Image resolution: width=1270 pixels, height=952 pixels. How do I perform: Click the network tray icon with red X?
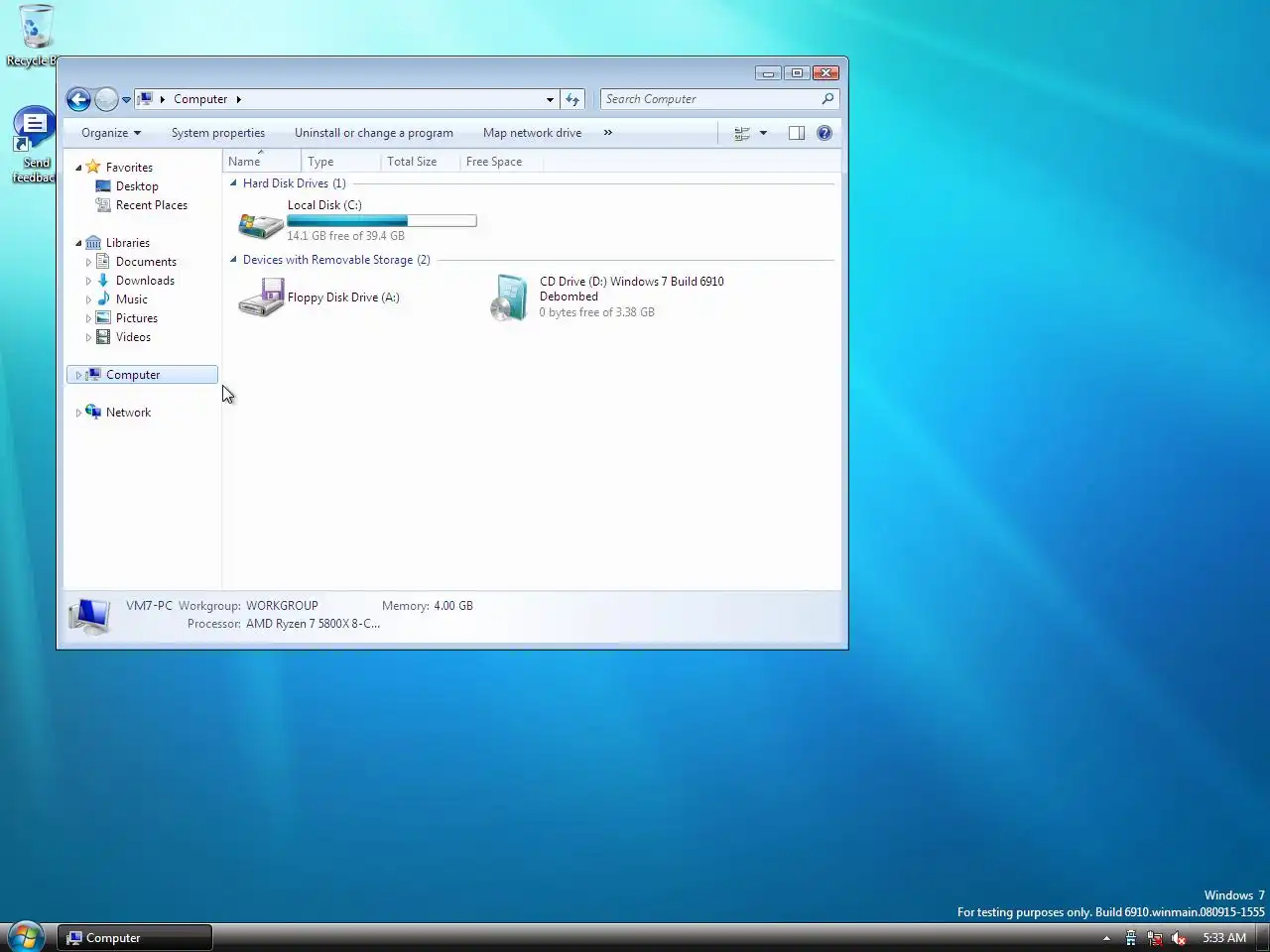[x=1154, y=938]
